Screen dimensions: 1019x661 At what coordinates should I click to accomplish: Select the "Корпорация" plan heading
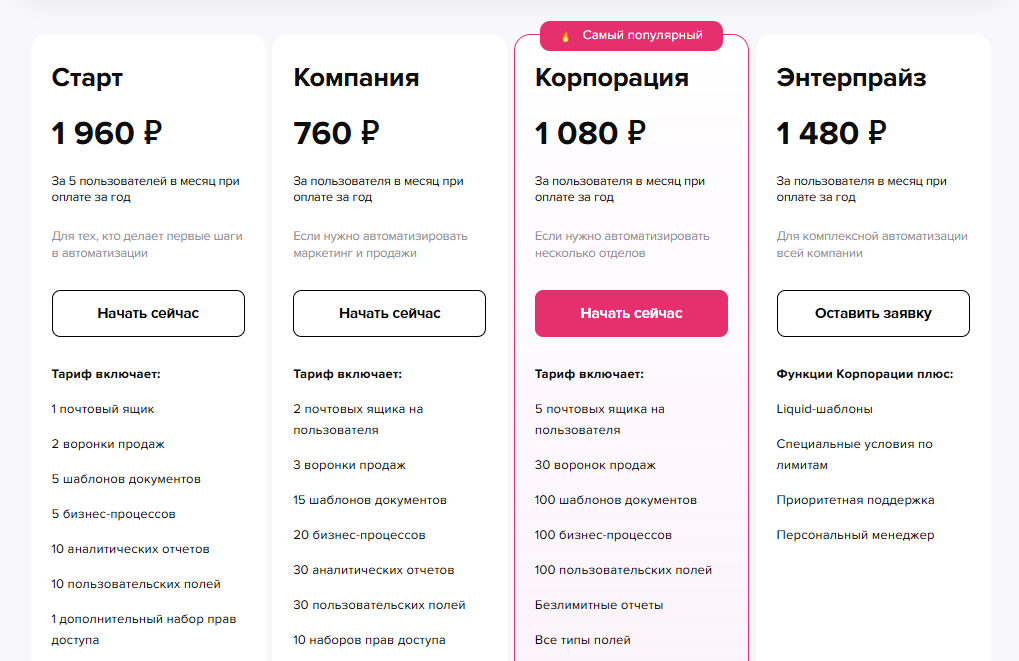(x=612, y=78)
